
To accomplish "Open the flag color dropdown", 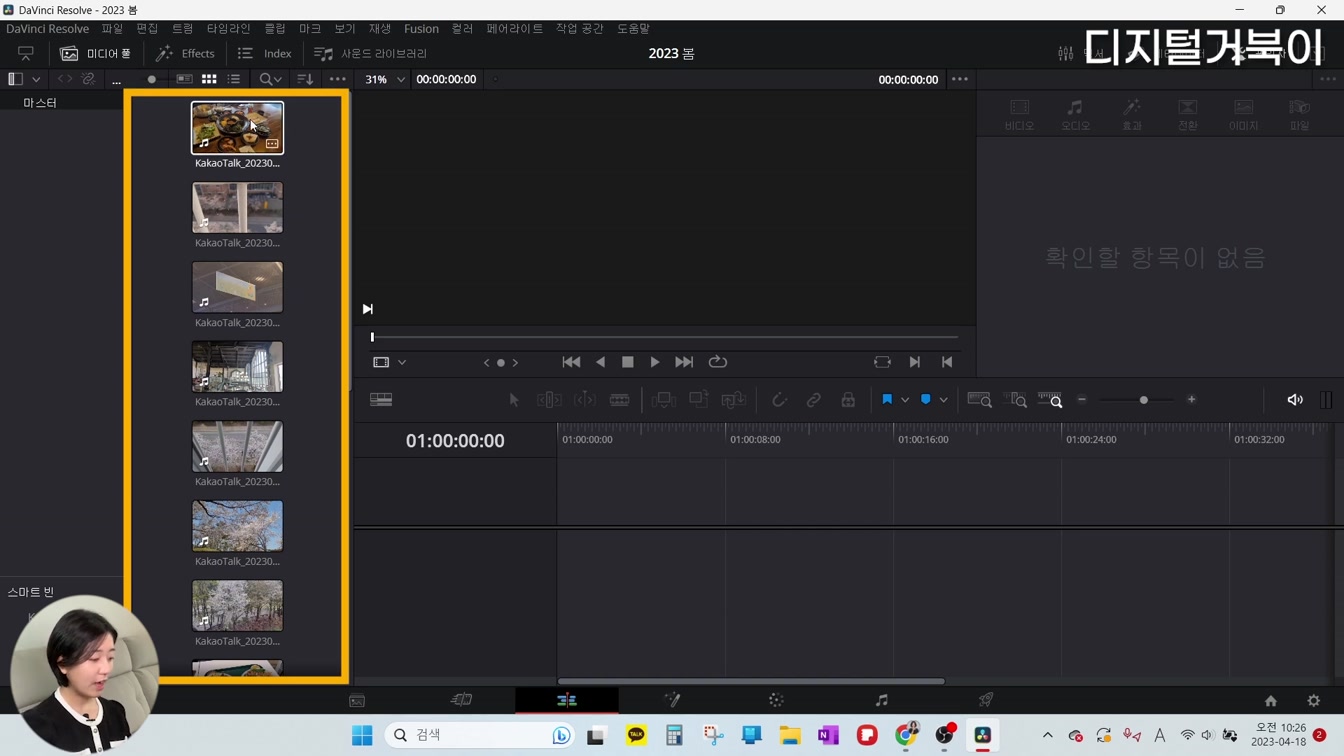I will pyautogui.click(x=905, y=400).
